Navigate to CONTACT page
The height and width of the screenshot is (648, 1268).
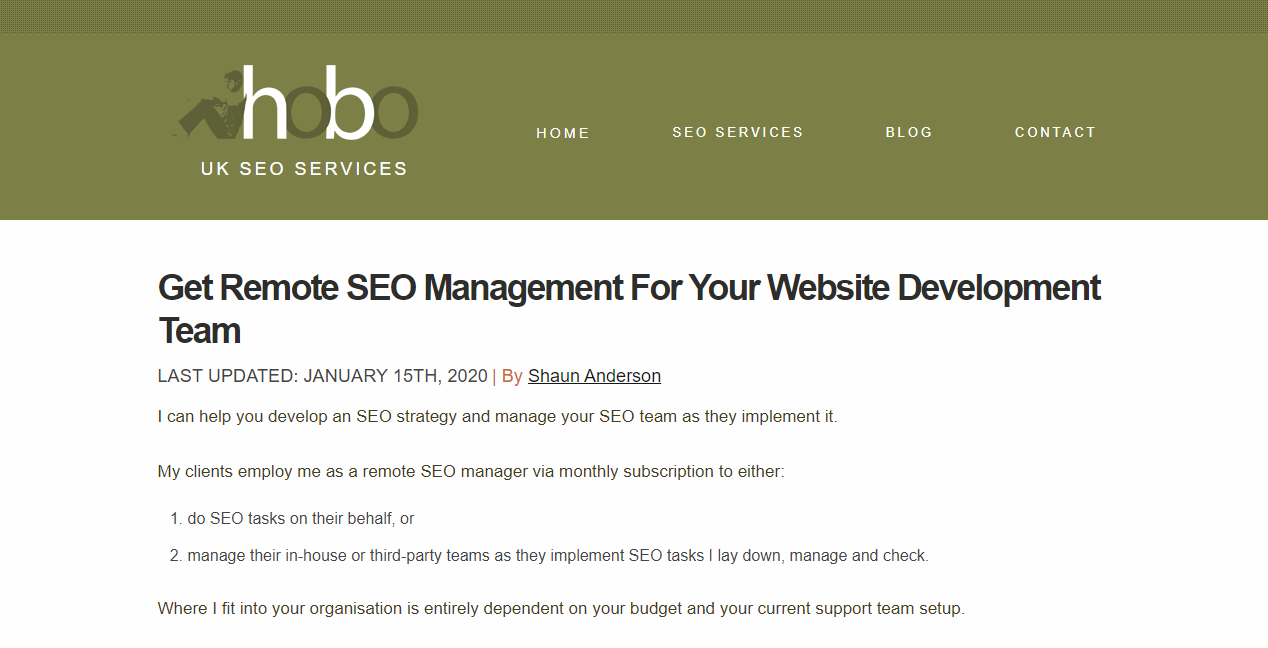pos(1055,132)
